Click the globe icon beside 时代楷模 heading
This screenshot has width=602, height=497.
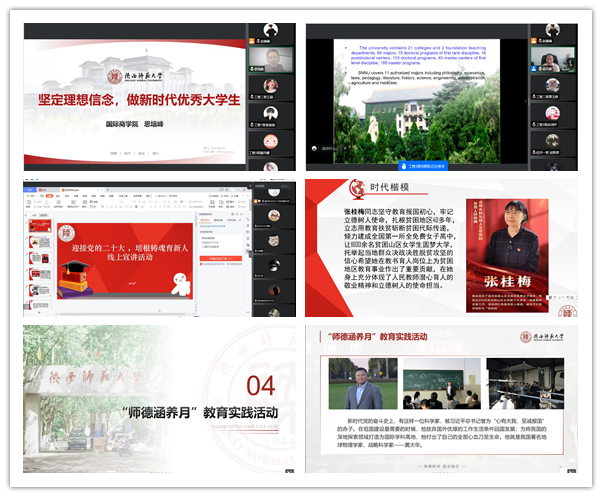pyautogui.click(x=355, y=188)
